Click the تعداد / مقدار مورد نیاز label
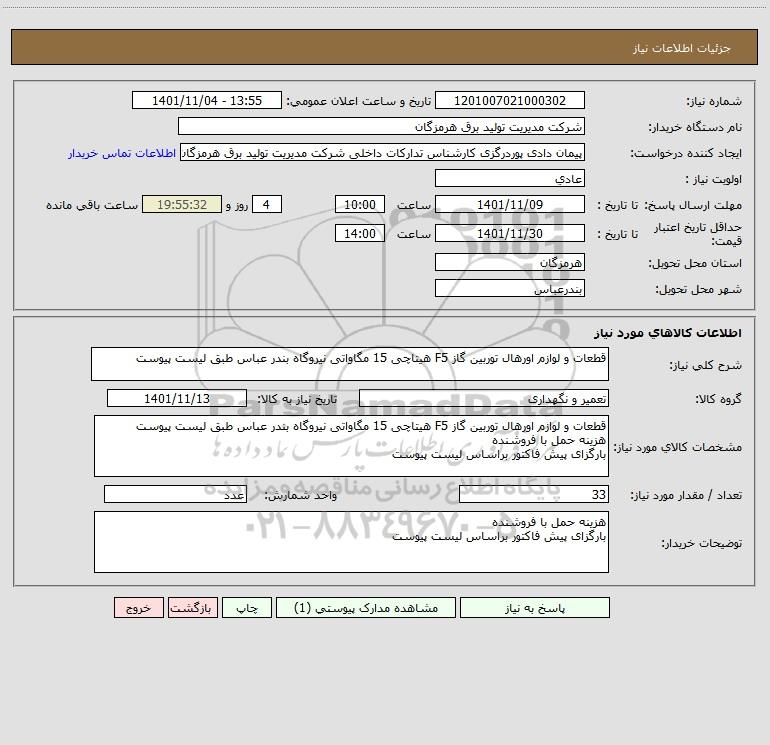This screenshot has width=770, height=745. [x=686, y=496]
